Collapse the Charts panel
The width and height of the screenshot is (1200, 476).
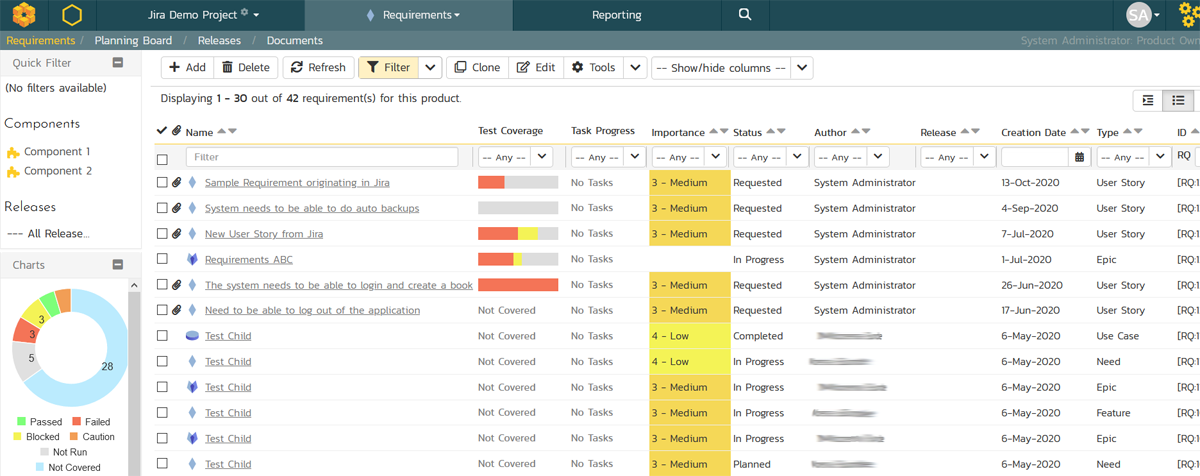[x=117, y=265]
